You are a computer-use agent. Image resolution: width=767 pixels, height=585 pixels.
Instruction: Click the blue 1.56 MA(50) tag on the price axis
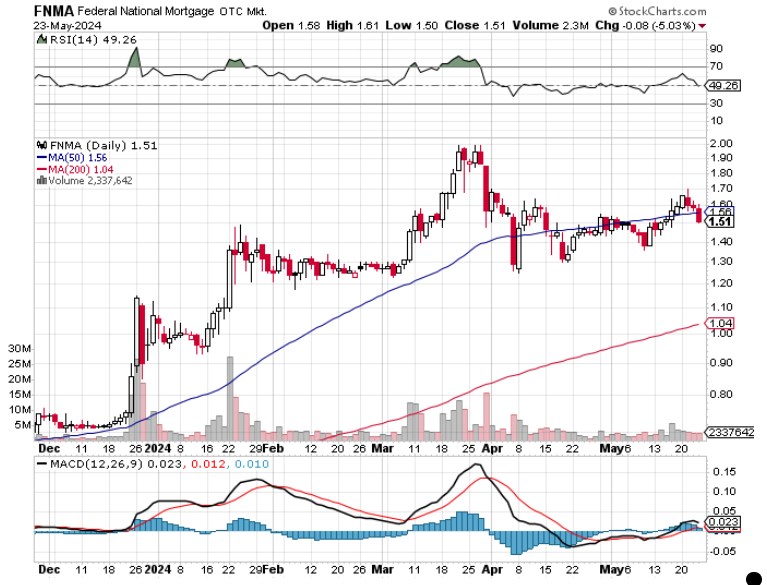pyautogui.click(x=720, y=212)
